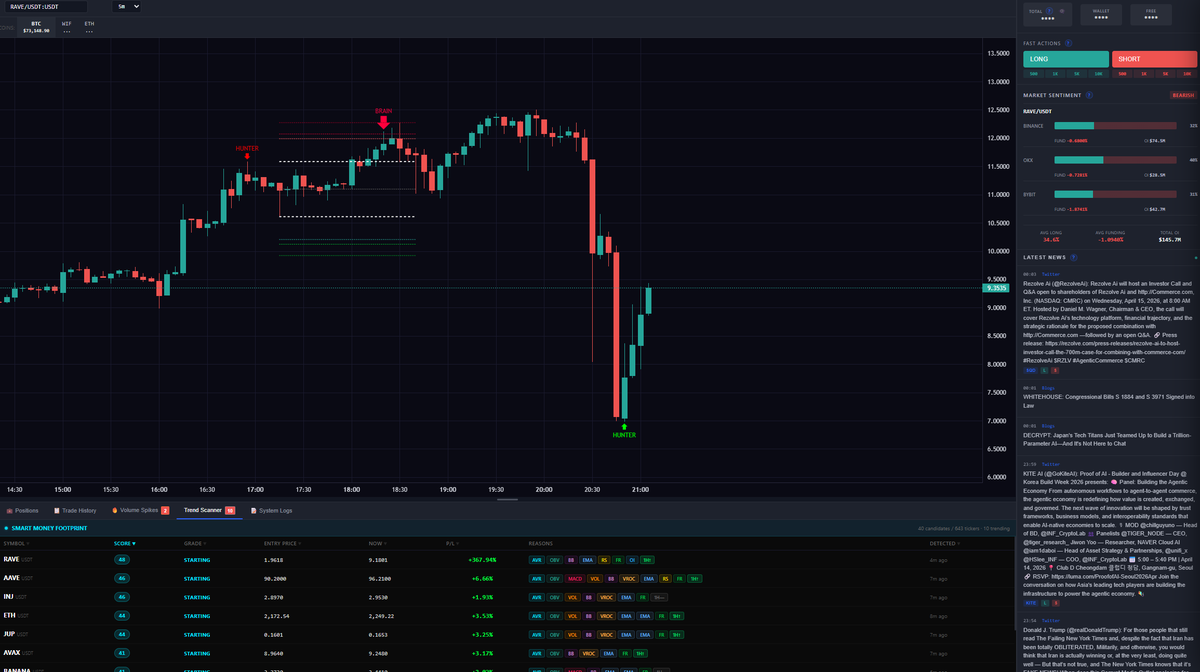Choose 1K size under LONG

click(x=1055, y=74)
